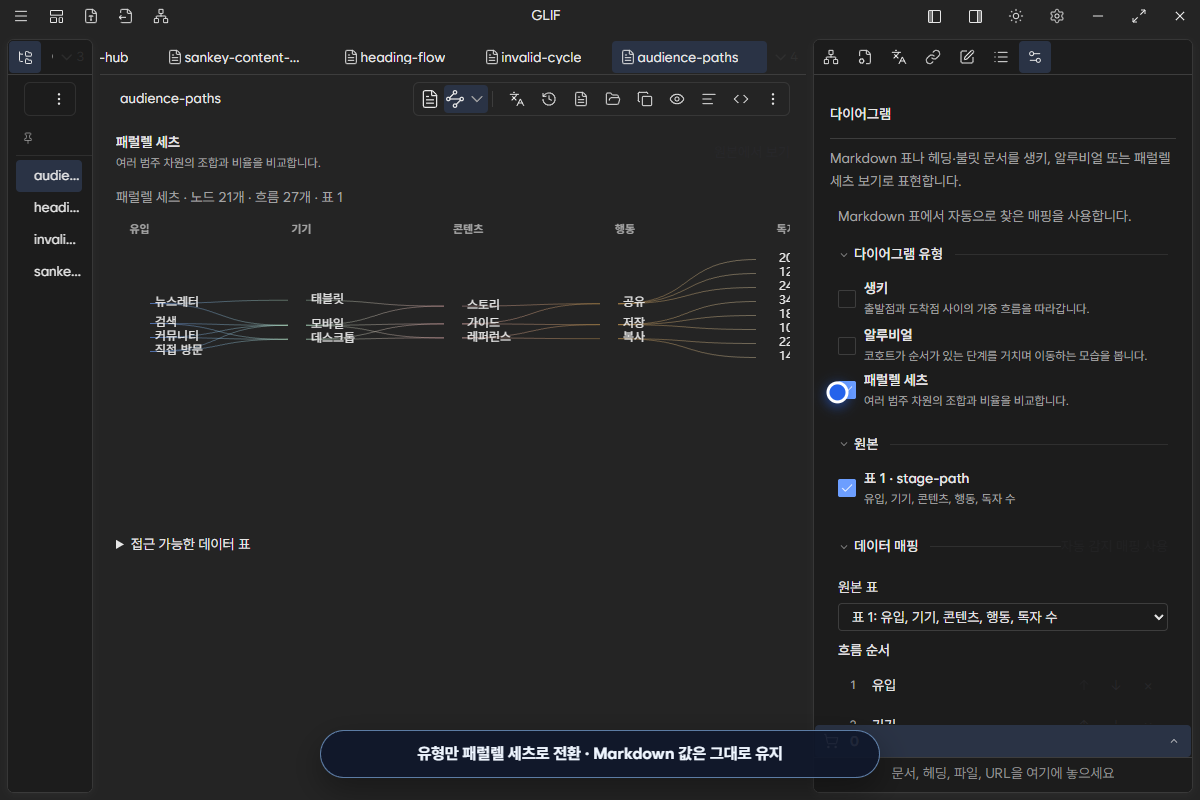Click the audience-paths document title
The image size is (1200, 800).
pos(170,99)
